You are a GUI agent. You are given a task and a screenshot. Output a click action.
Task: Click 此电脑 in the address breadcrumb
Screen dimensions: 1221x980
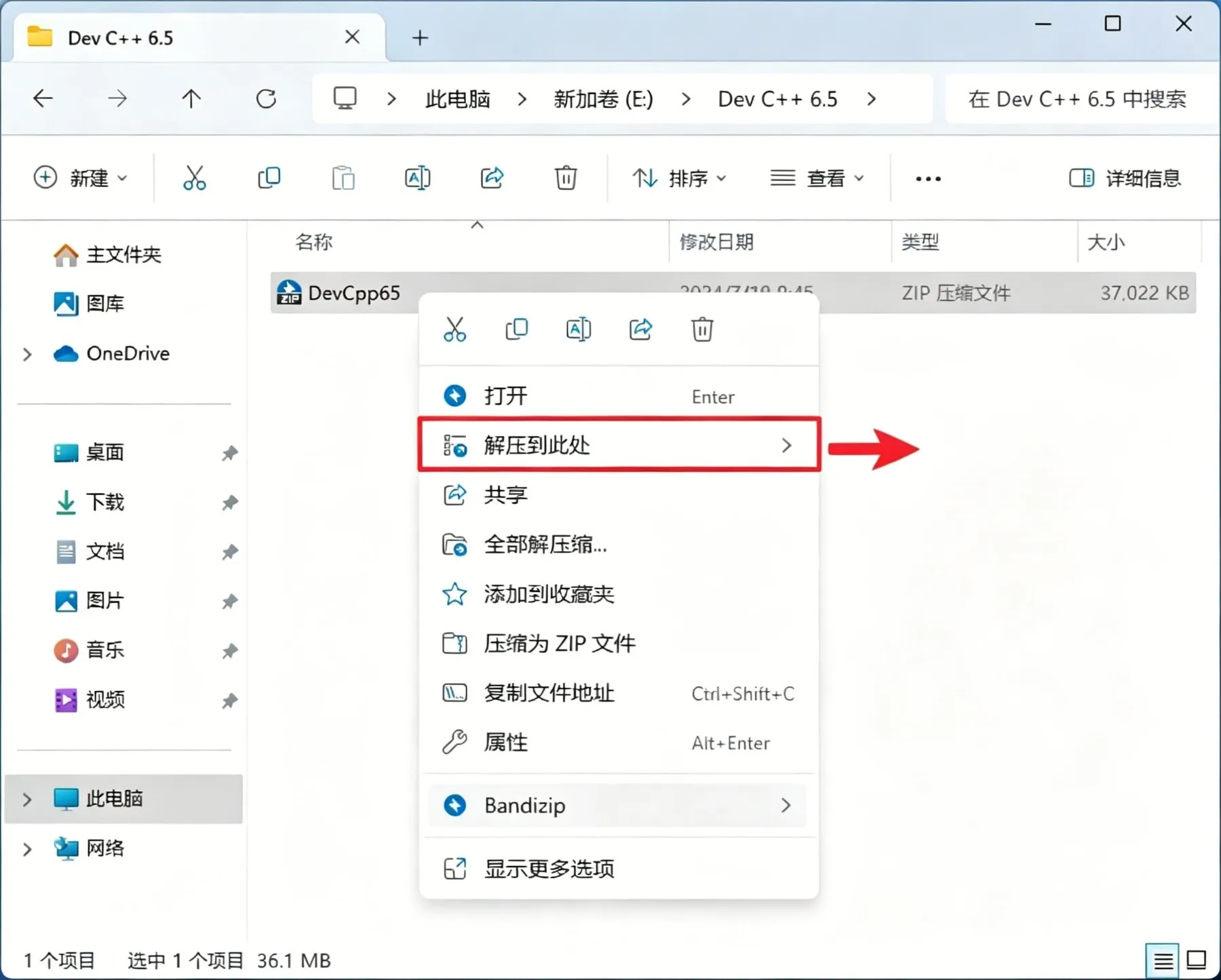(458, 99)
